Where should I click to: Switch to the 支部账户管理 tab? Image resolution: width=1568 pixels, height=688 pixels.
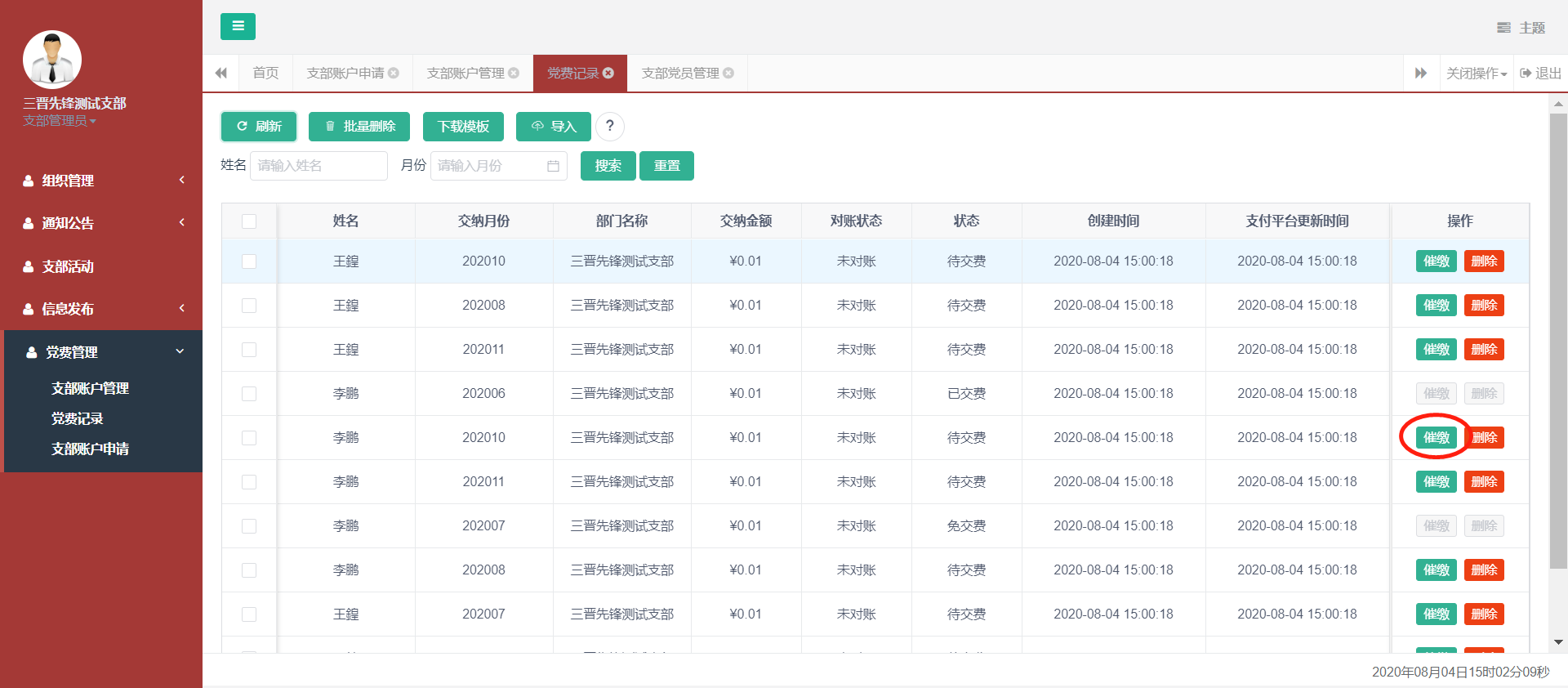click(x=465, y=74)
